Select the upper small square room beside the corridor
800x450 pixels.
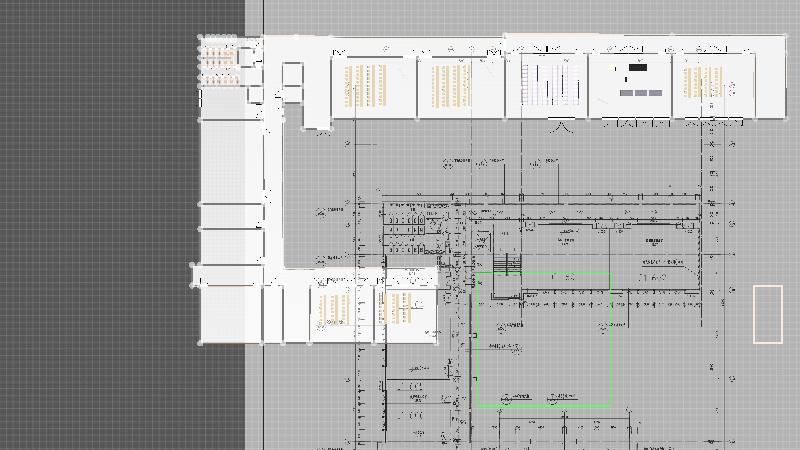pos(292,74)
